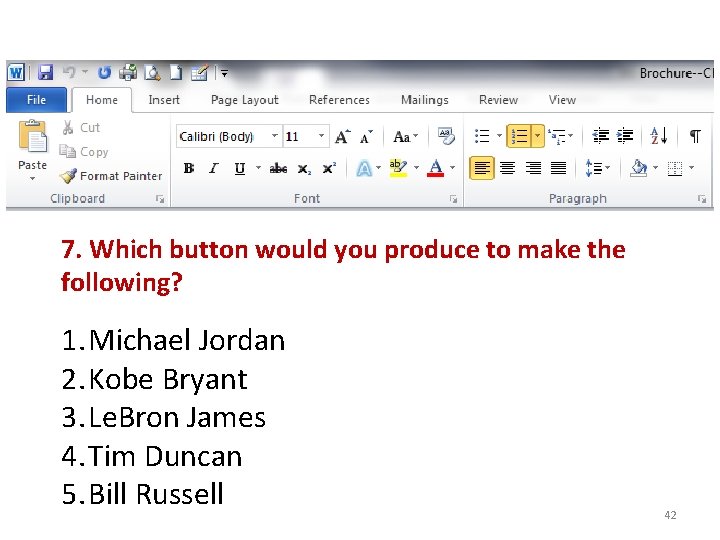Open the Font dialog launcher

click(x=454, y=199)
